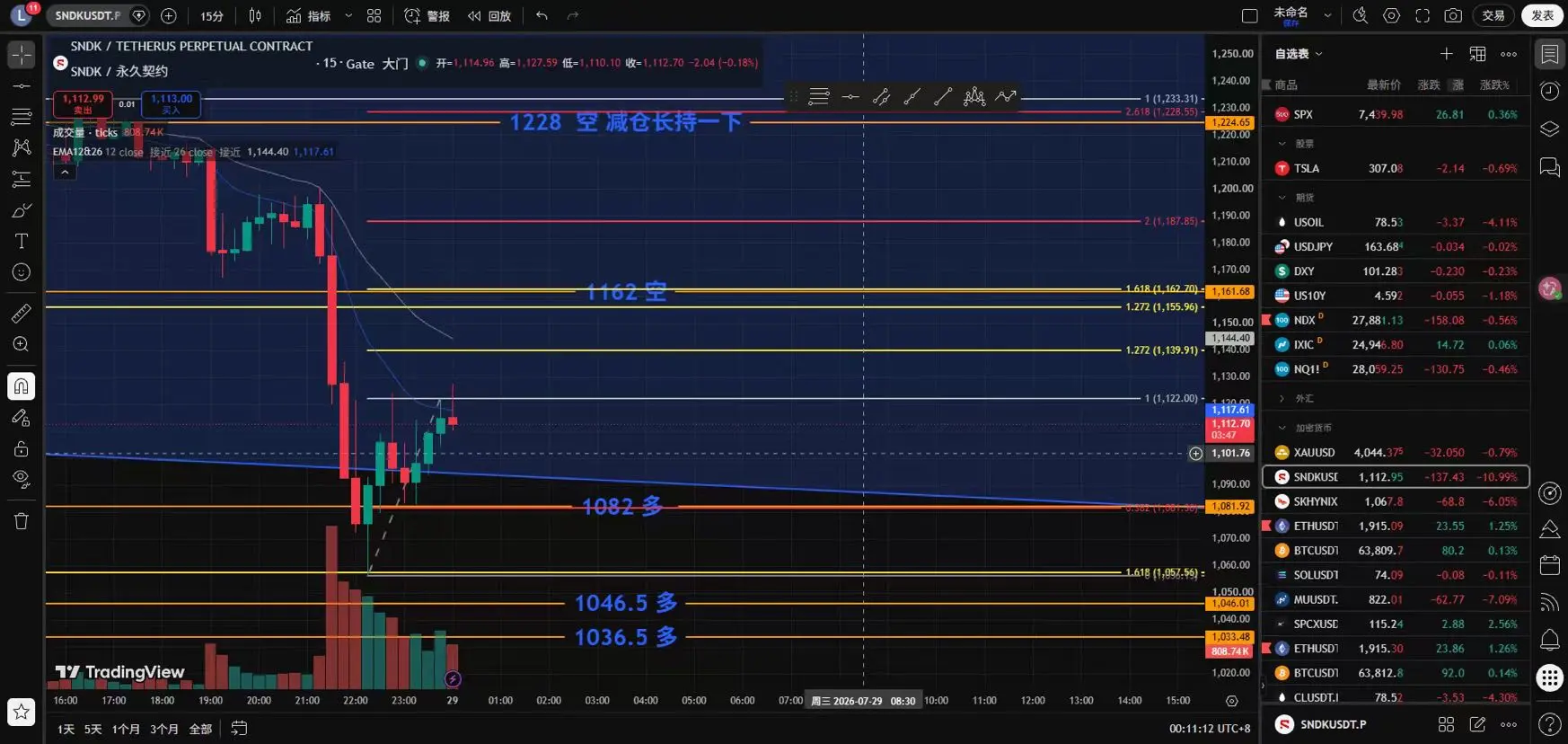Open quick search magnifier icon
This screenshot has height=744, width=1568.
click(x=1361, y=15)
